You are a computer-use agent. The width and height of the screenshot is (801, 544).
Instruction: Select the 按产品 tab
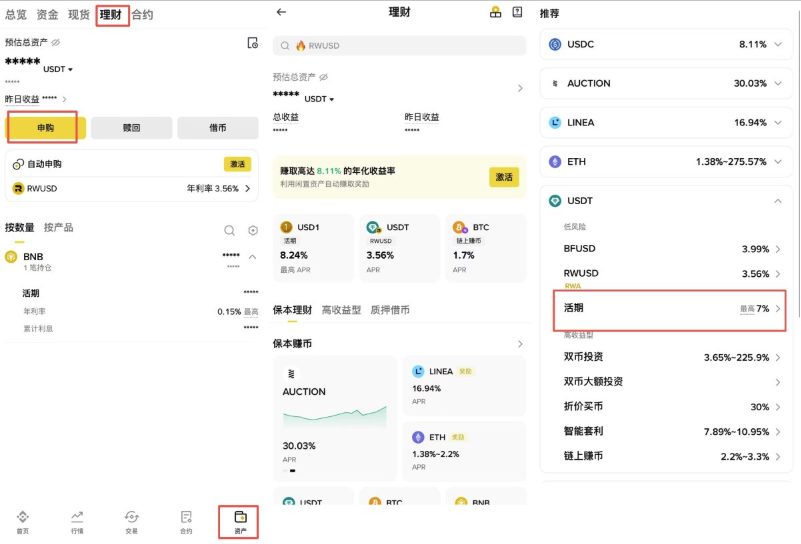58,228
